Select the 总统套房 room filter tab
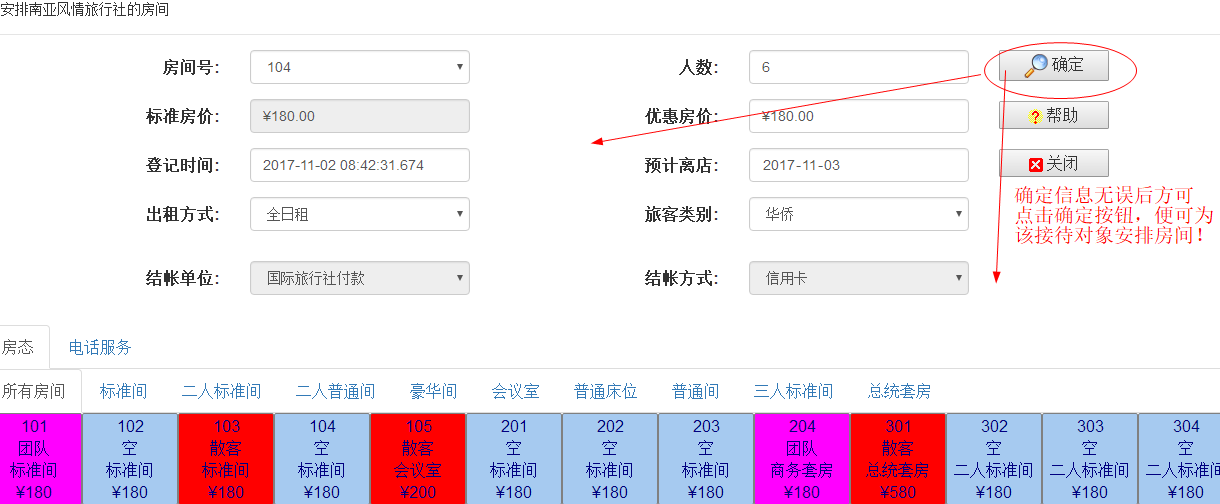Screen dimensions: 1220x504 tap(900, 391)
